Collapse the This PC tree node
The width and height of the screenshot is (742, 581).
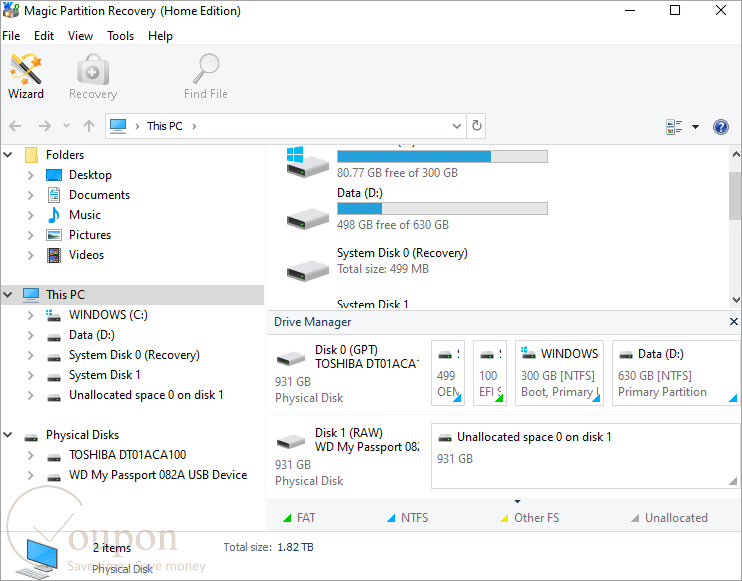click(8, 295)
